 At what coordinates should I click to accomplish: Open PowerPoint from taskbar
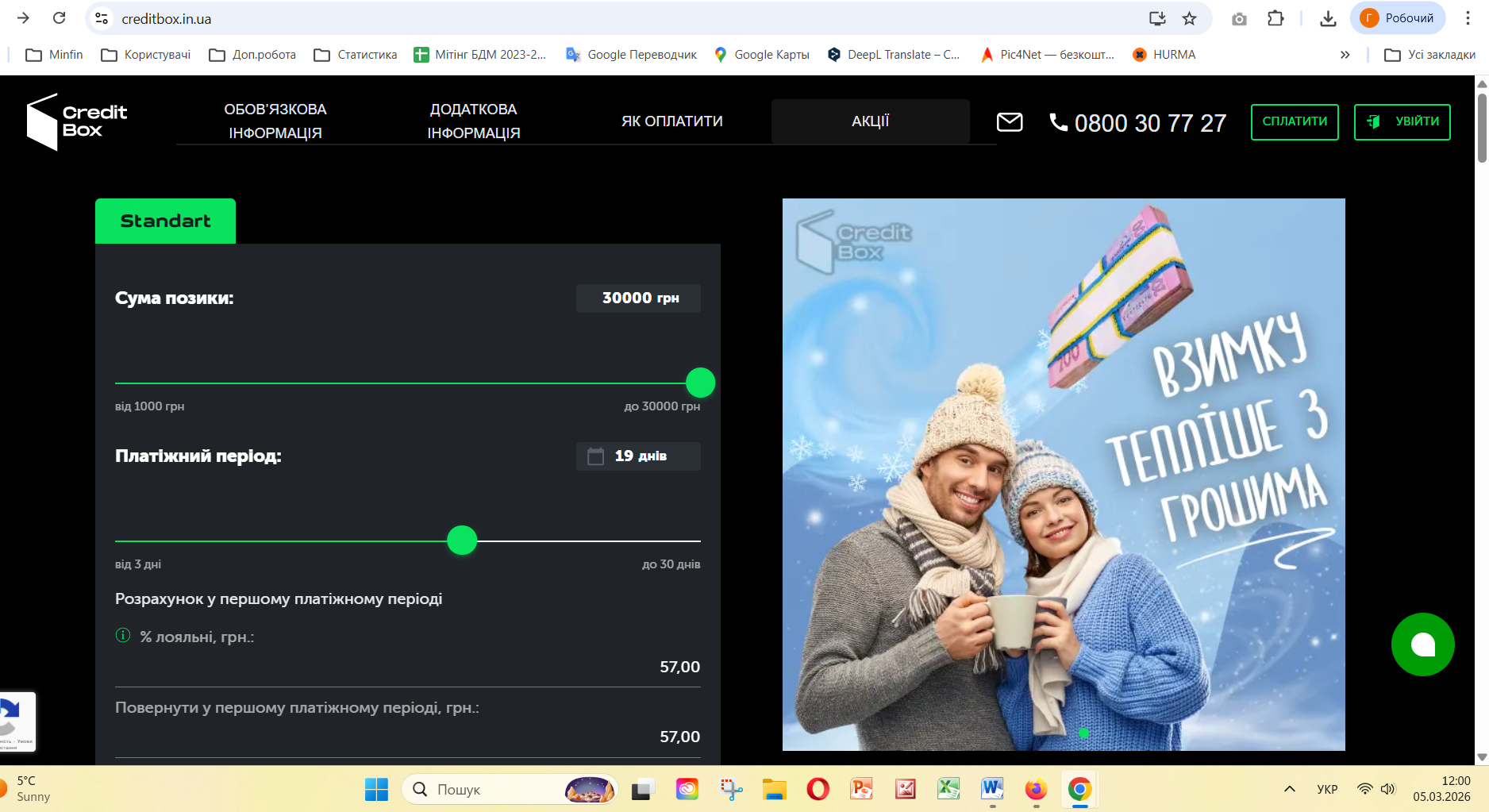pos(861,789)
